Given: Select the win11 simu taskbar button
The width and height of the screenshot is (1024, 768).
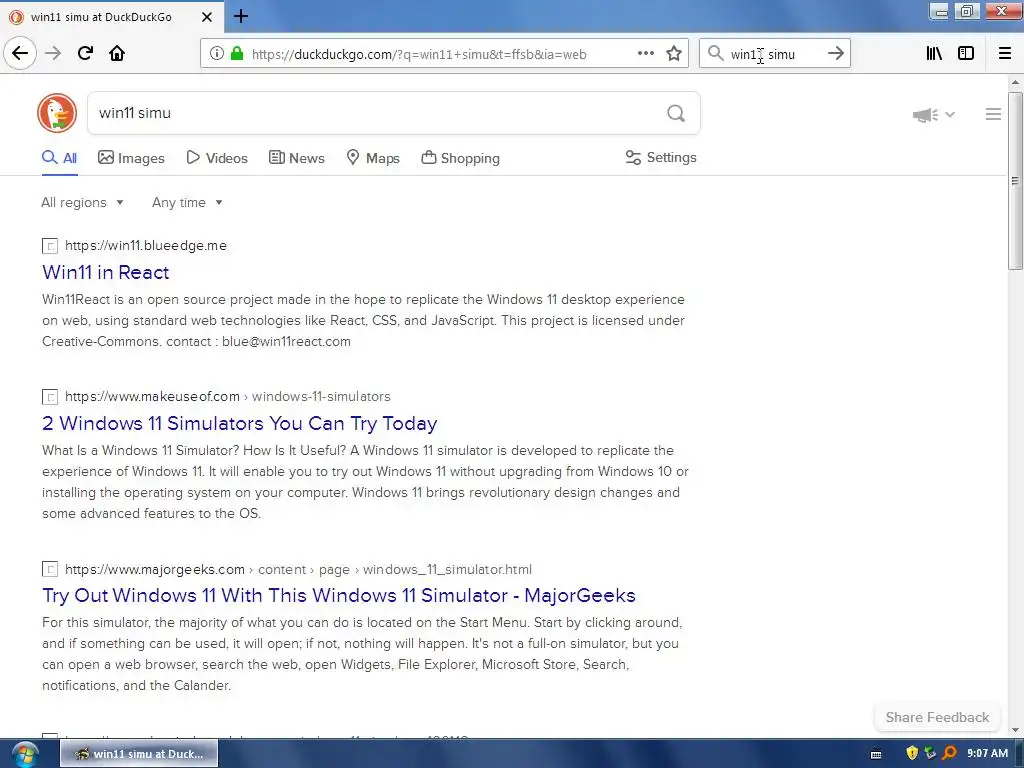Looking at the screenshot, I should click(x=139, y=754).
